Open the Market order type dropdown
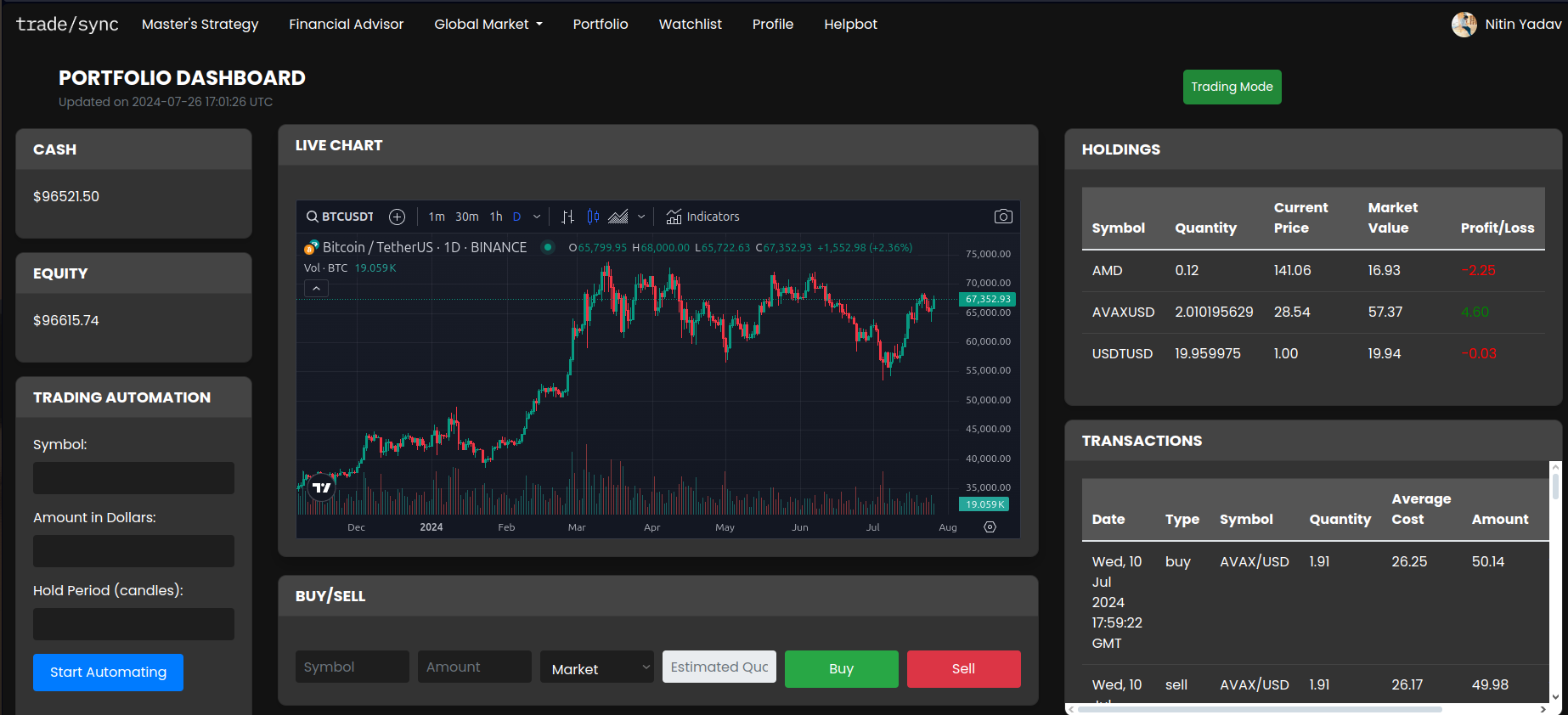Screen dimensions: 1568x715 [x=597, y=668]
